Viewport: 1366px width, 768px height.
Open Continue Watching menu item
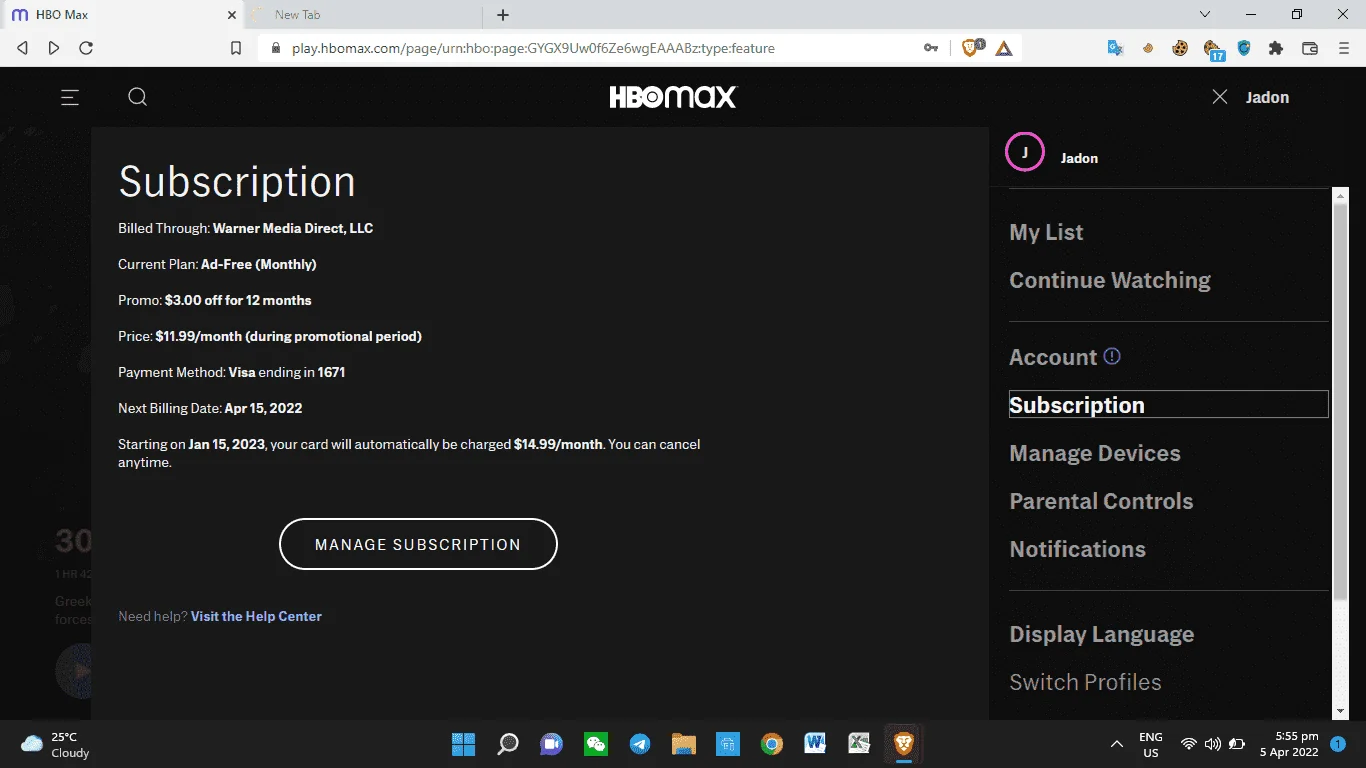point(1110,280)
